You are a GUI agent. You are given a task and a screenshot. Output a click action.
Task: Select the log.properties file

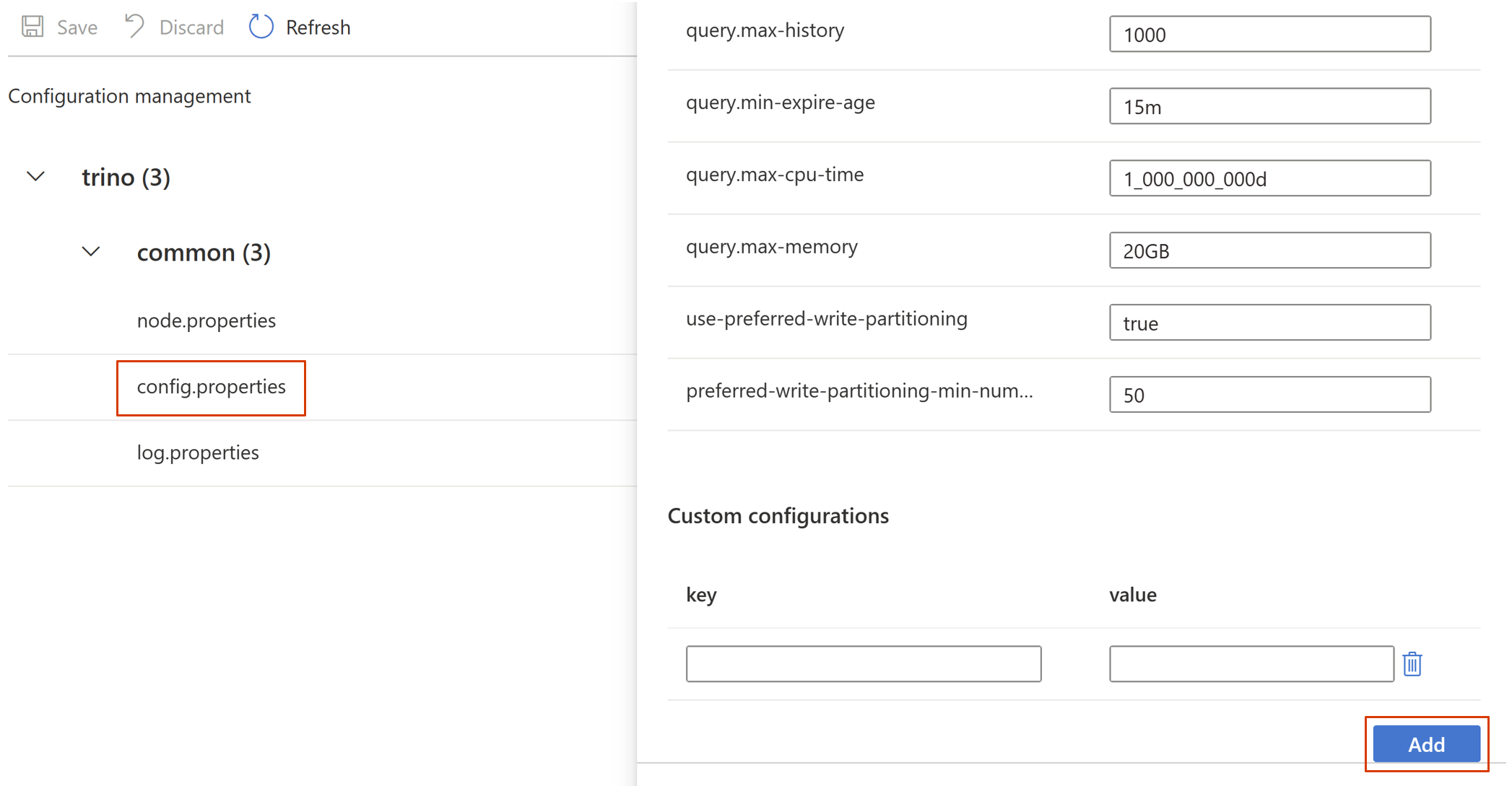tap(197, 452)
